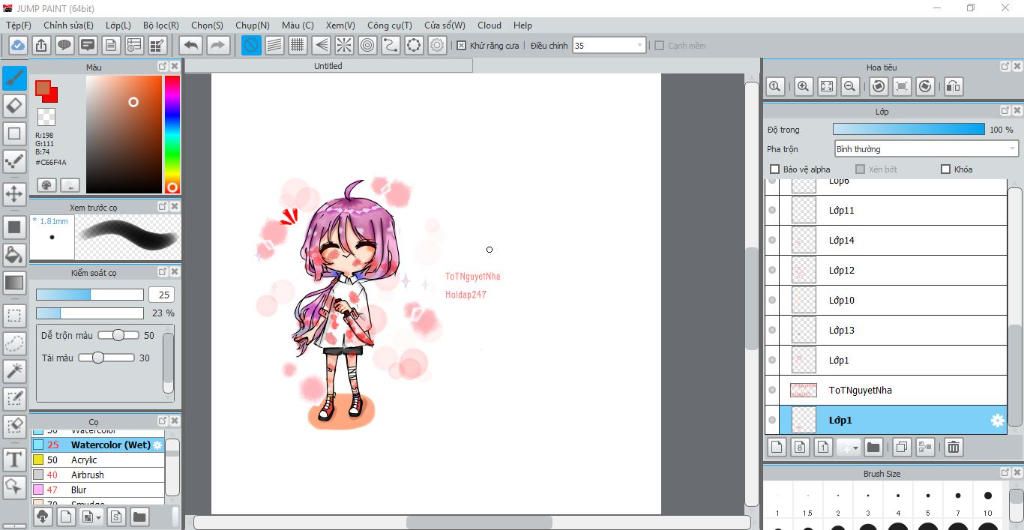Click the cloud save icon
Image resolution: width=1024 pixels, height=530 pixels.
pos(18,45)
